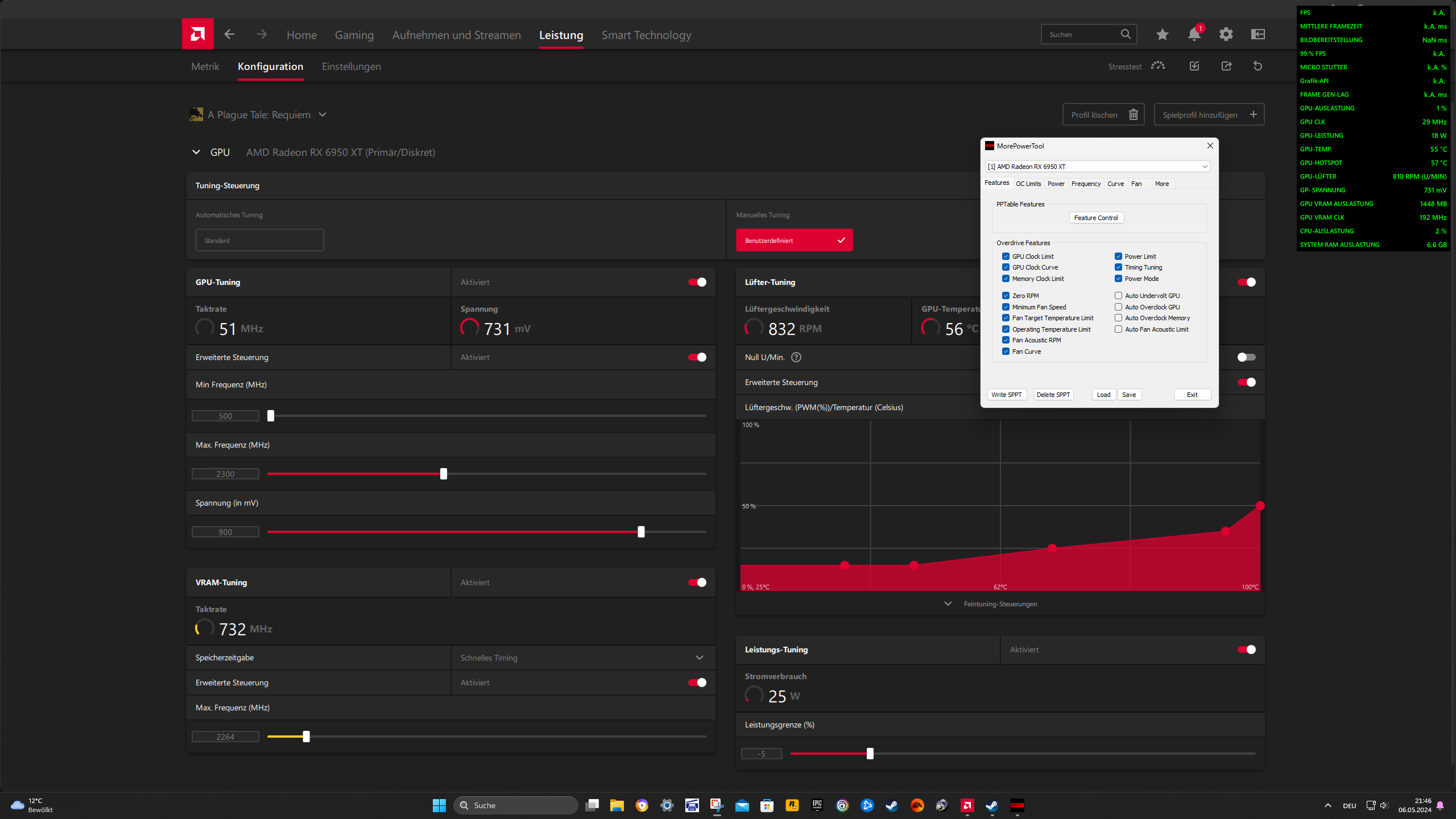Check Auto Undervolt GPU checkbox
1456x819 pixels.
[1118, 296]
